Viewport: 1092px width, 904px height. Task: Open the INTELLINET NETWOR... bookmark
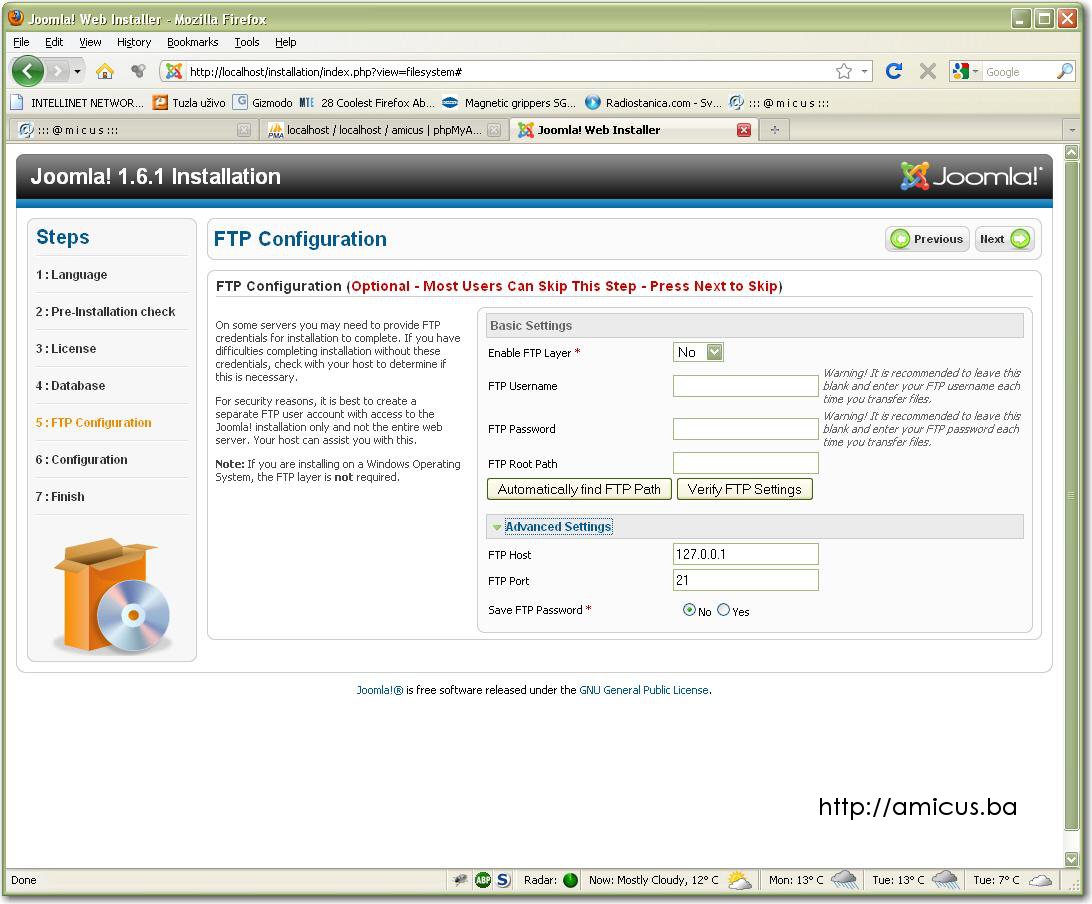point(77,102)
